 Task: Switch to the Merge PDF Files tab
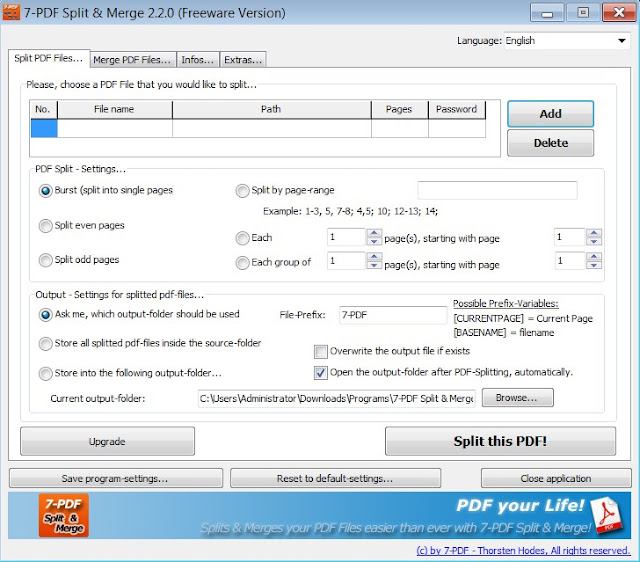pos(133,60)
